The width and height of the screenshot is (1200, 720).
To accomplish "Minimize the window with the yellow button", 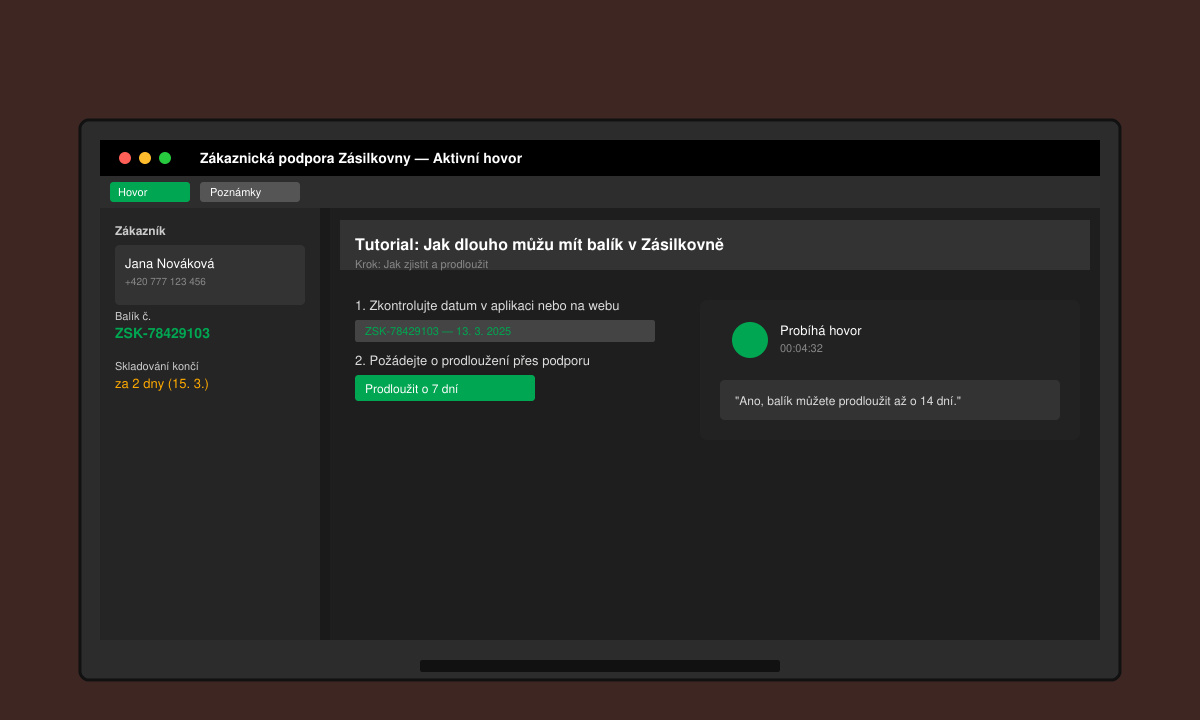I will pyautogui.click(x=145, y=158).
